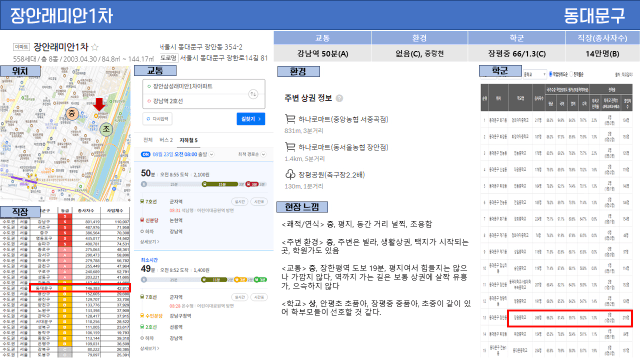
Task: Click the 다시입력 reset button
Action: (x=158, y=119)
